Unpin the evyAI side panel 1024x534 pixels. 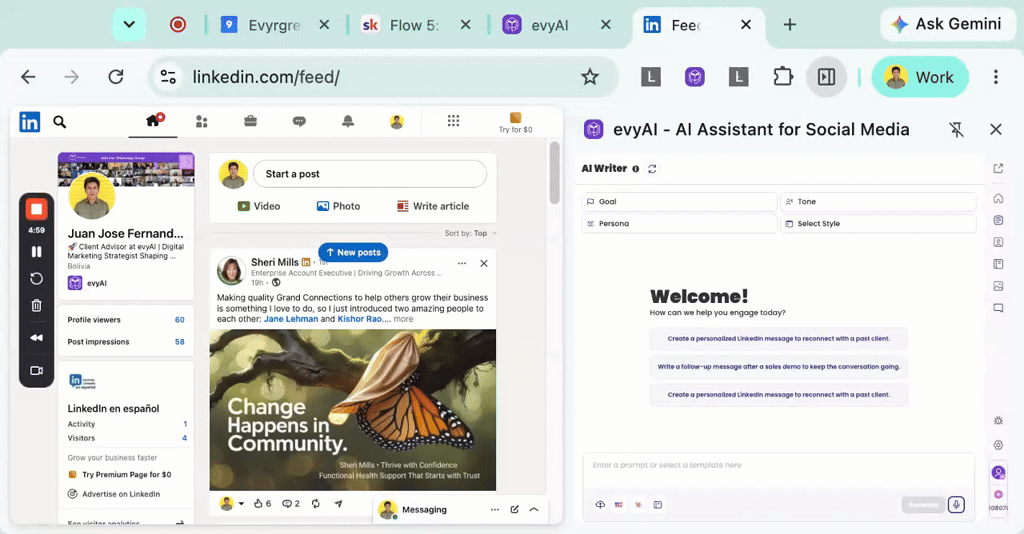point(957,129)
